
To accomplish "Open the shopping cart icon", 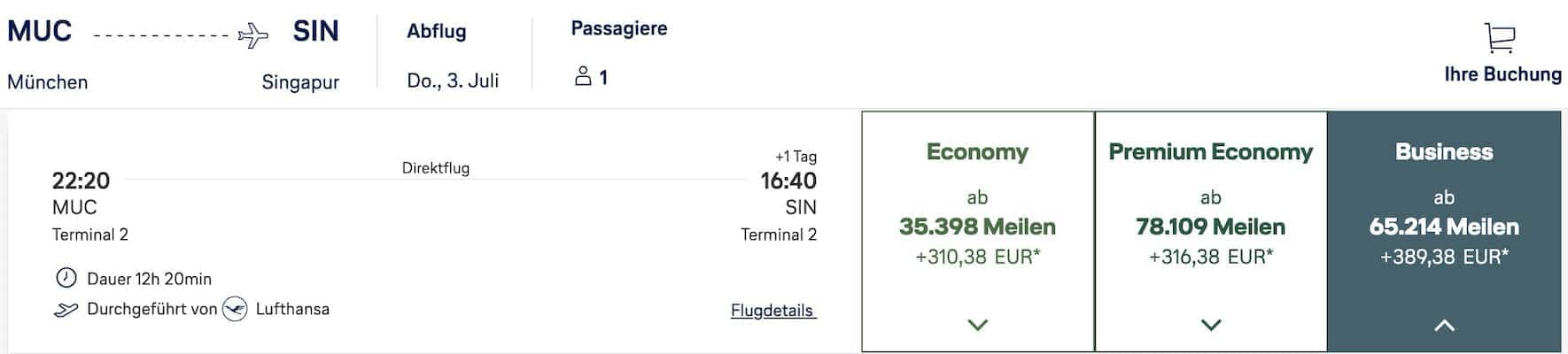I will click(x=1500, y=39).
